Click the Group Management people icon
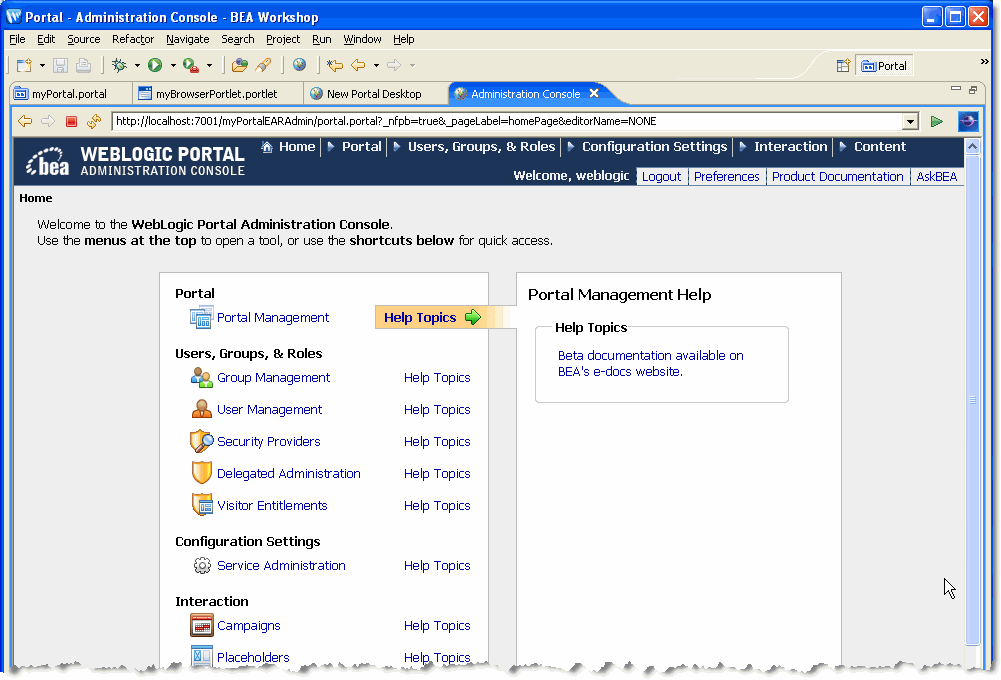This screenshot has height=680, width=1001. (202, 377)
